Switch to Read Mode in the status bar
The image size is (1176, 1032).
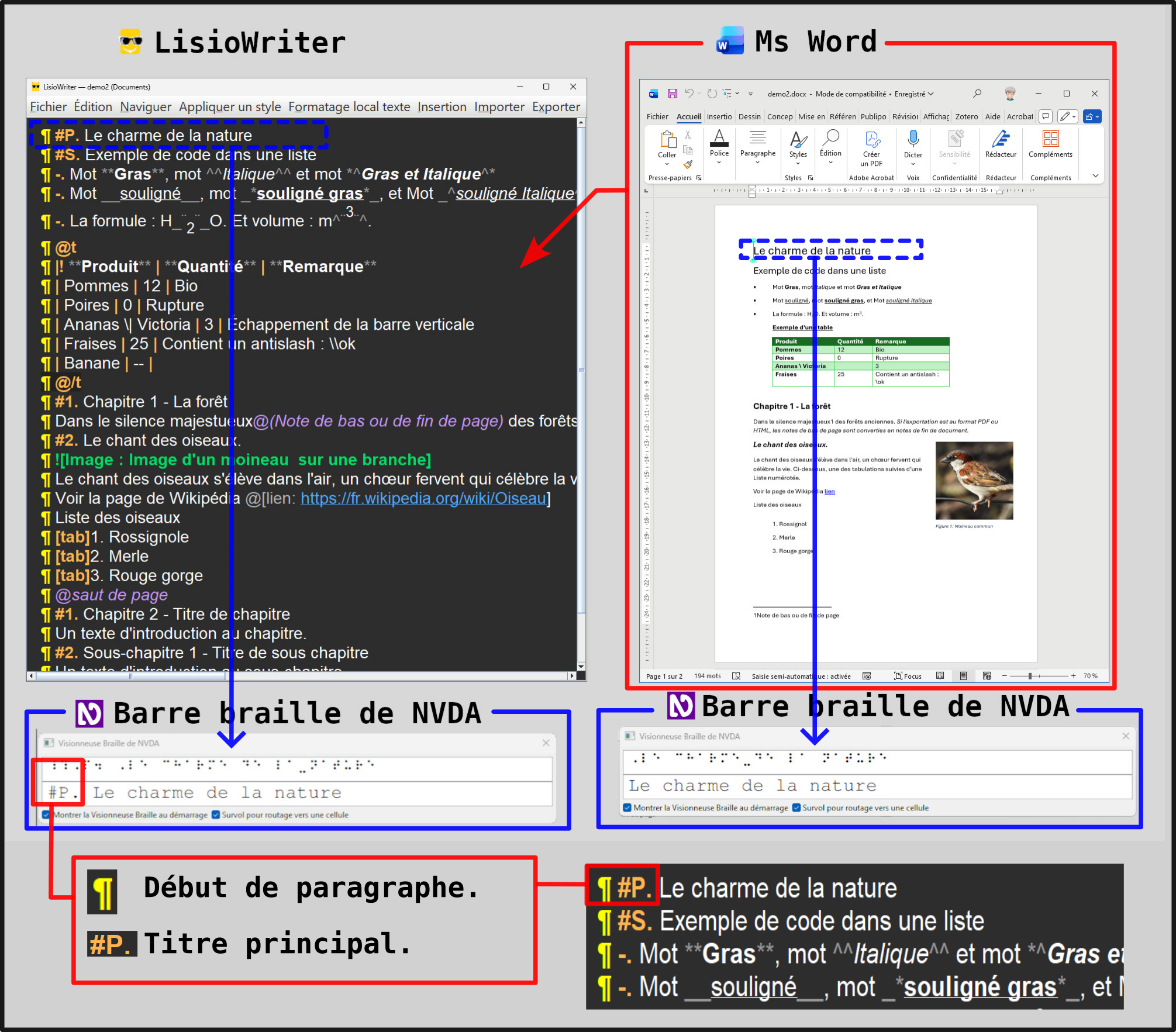(x=941, y=676)
